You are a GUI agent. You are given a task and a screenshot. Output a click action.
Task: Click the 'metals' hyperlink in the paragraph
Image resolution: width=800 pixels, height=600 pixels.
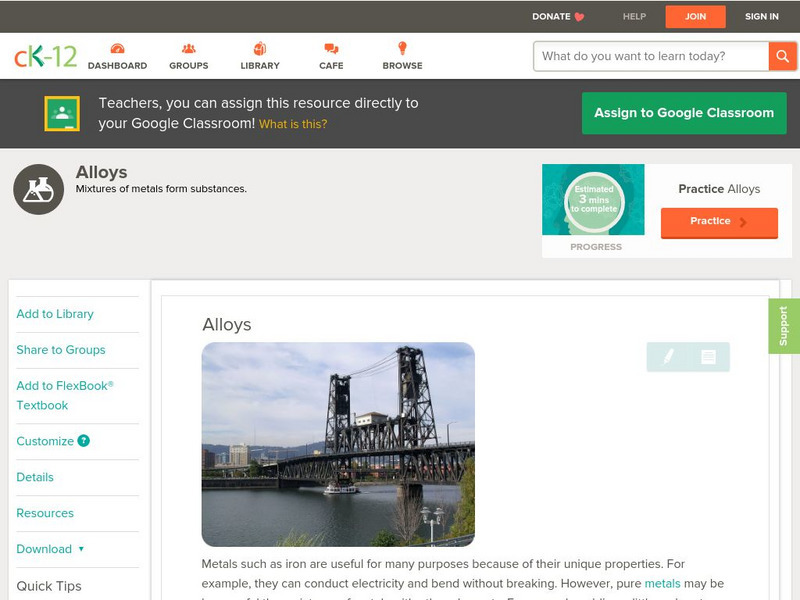point(662,583)
